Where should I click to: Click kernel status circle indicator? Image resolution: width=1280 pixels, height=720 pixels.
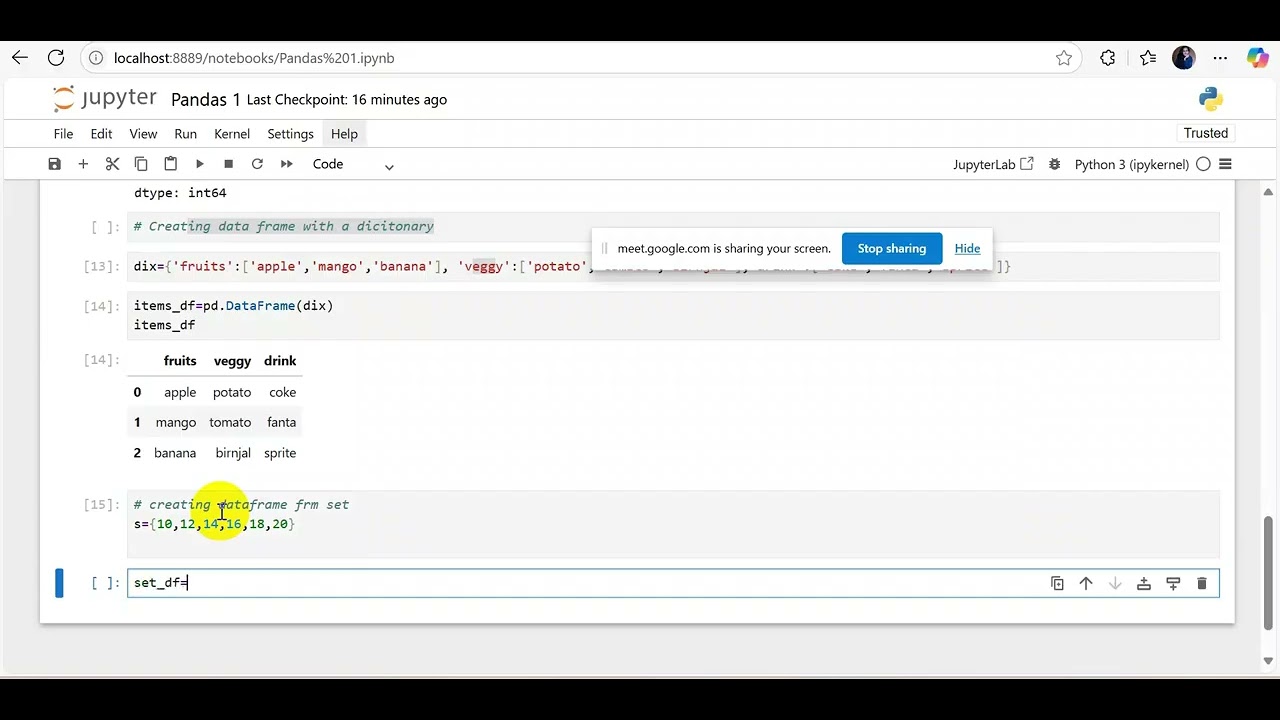point(1203,164)
